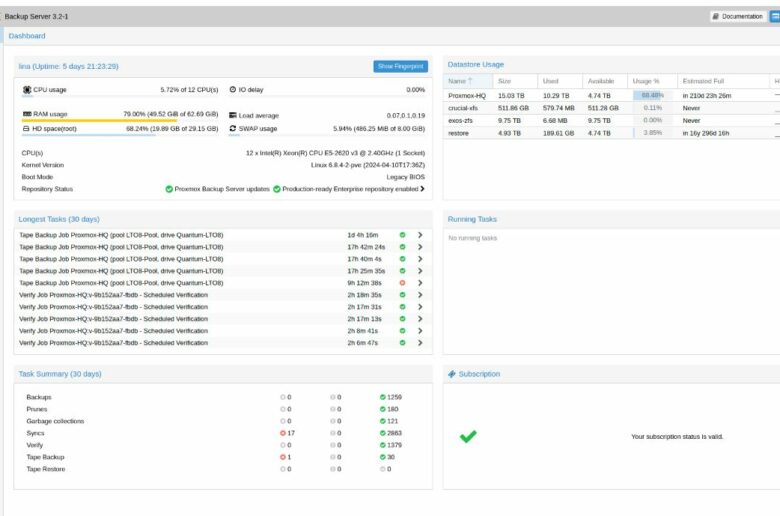The image size is (780, 516).
Task: Open details chevron for 17h 42m 24s task
Action: pyautogui.click(x=420, y=247)
